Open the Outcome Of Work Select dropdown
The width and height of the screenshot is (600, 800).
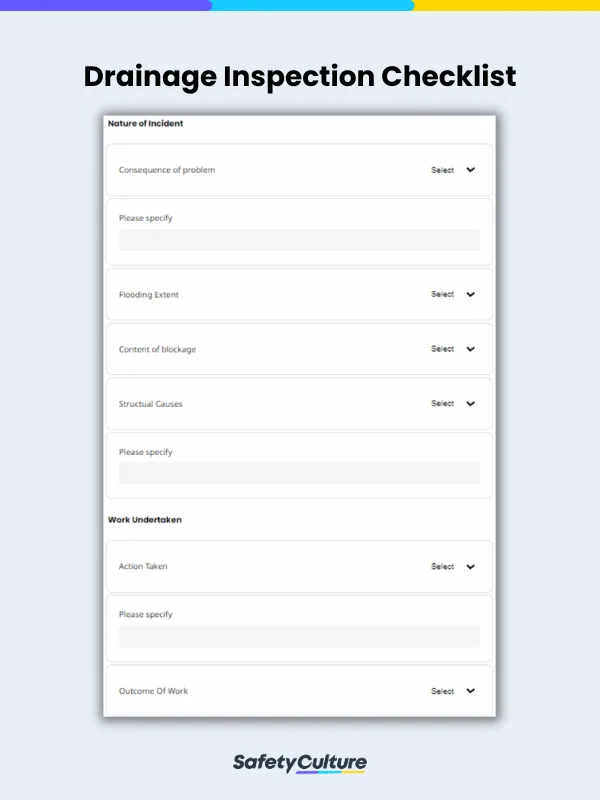(453, 691)
